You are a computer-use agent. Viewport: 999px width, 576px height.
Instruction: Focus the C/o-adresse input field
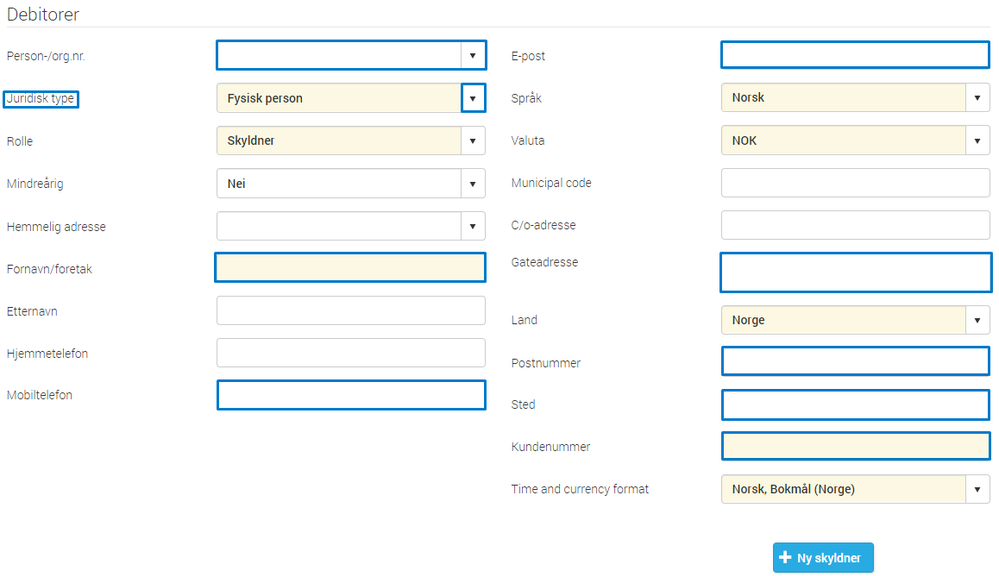(855, 225)
